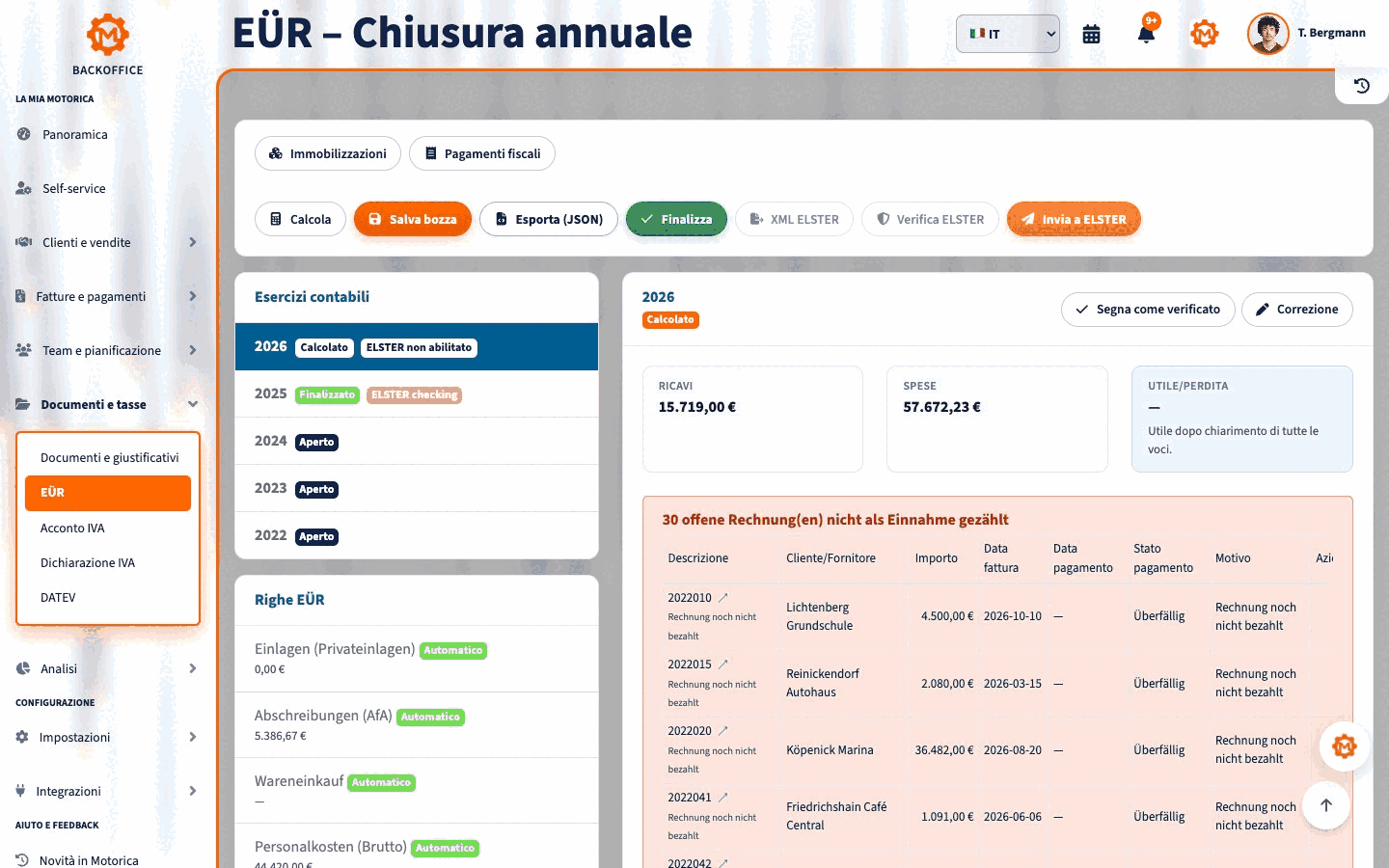
Task: Select fiscal year 2023 row
Action: [x=417, y=488]
